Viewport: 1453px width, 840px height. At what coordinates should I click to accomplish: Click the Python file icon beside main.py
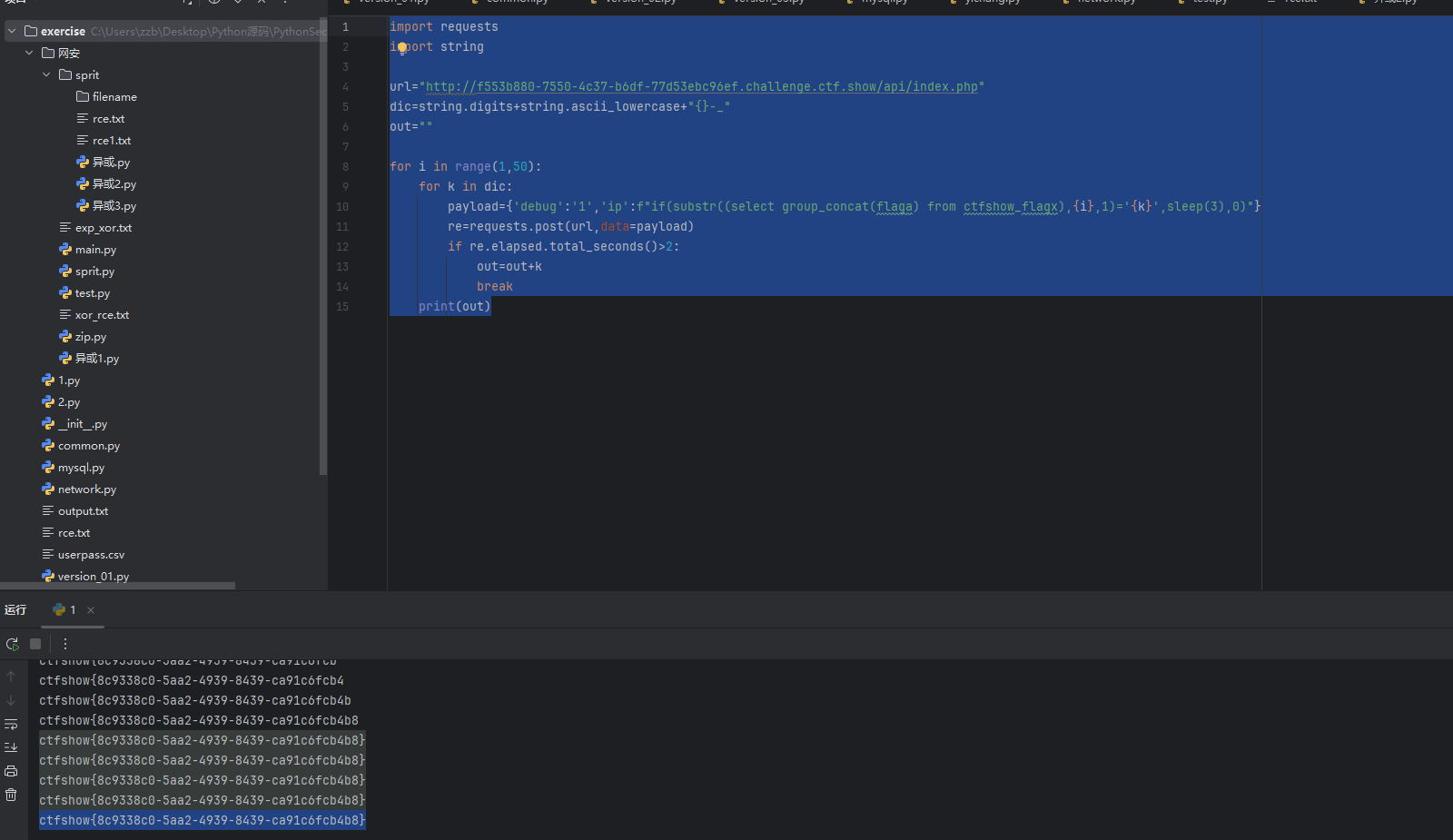(x=65, y=249)
